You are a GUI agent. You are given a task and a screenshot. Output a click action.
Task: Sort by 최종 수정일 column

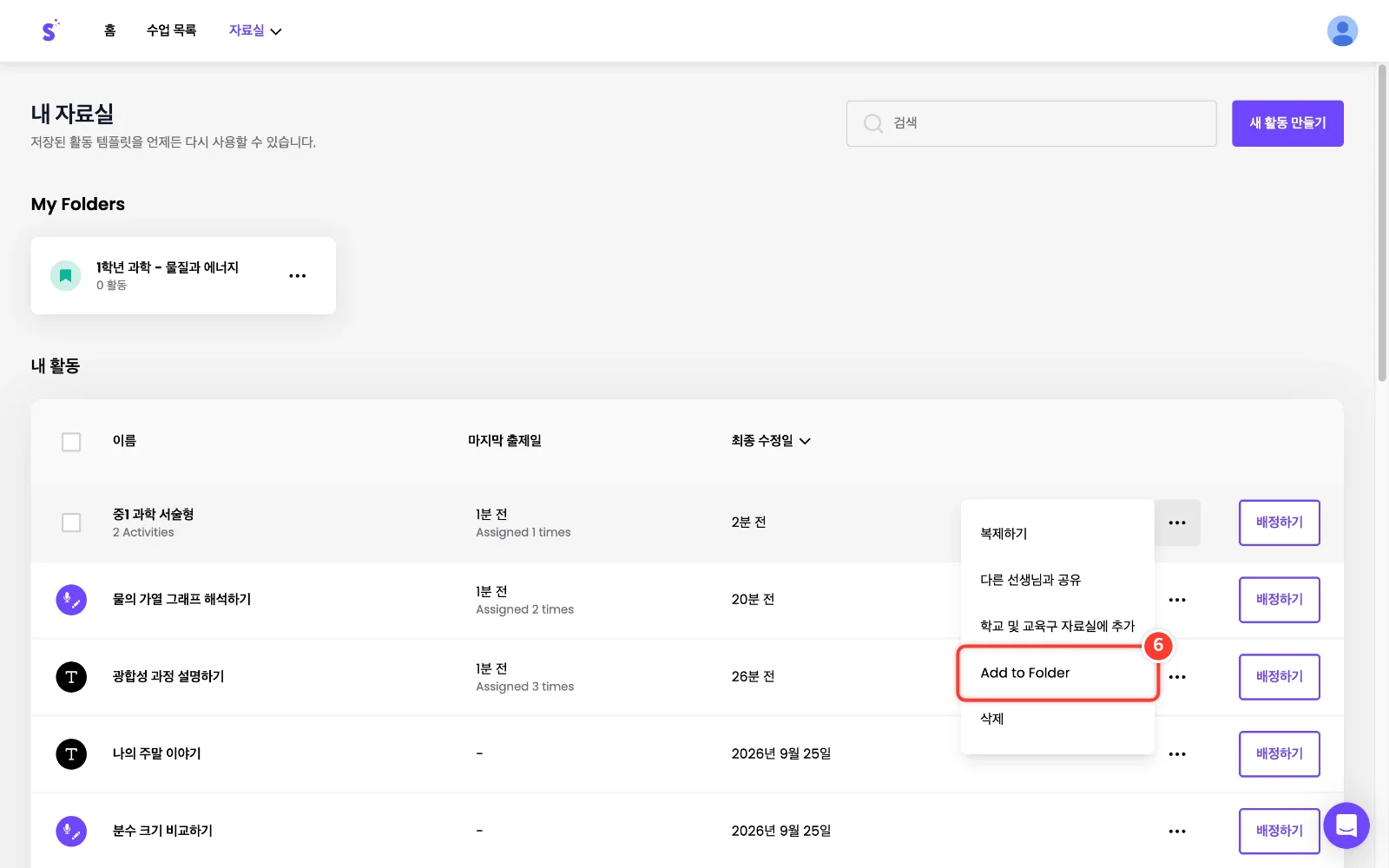point(771,441)
